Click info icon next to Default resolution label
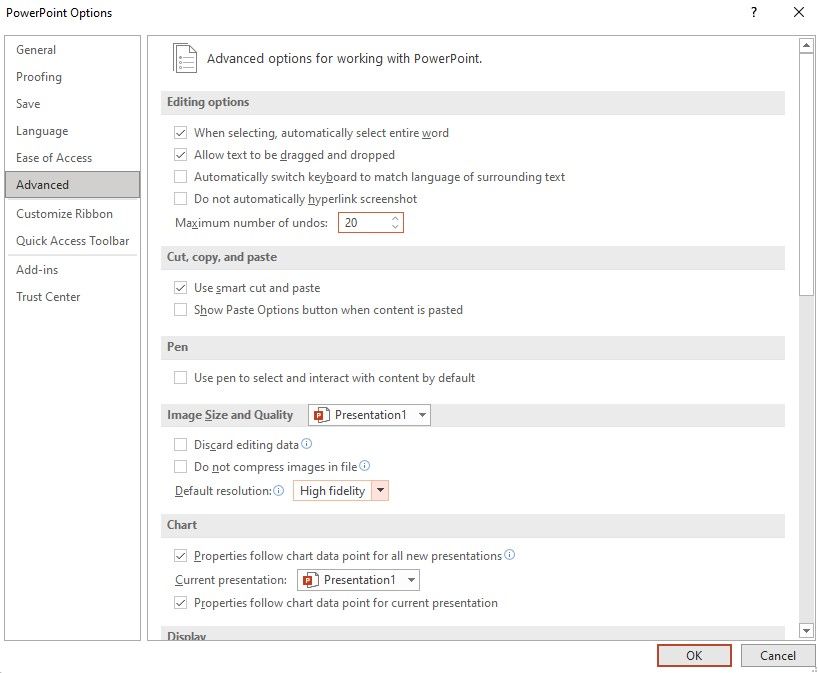Image resolution: width=818 pixels, height=673 pixels. tap(279, 491)
